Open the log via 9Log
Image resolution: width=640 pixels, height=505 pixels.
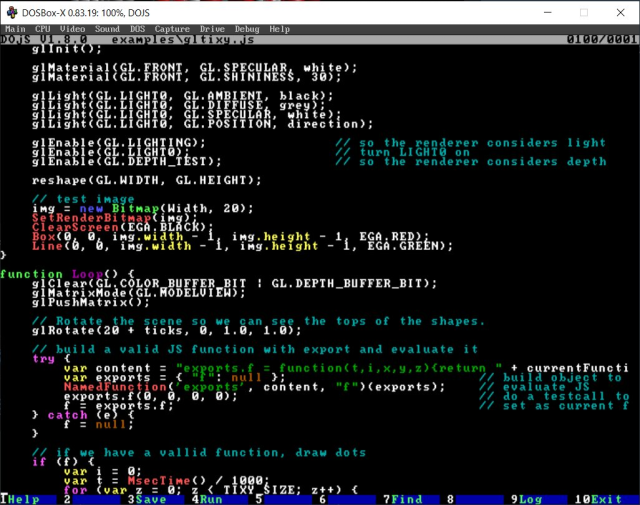(x=528, y=498)
